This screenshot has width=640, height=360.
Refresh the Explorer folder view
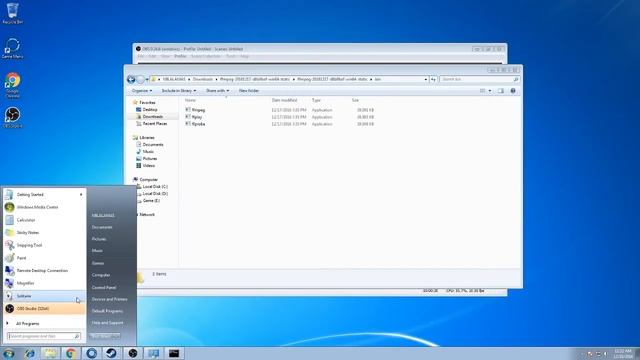433,79
